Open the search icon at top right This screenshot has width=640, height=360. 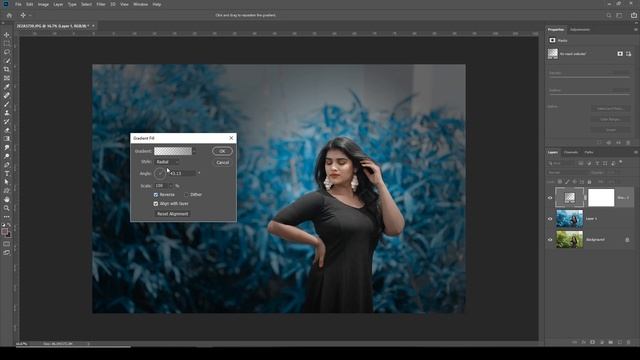(609, 15)
